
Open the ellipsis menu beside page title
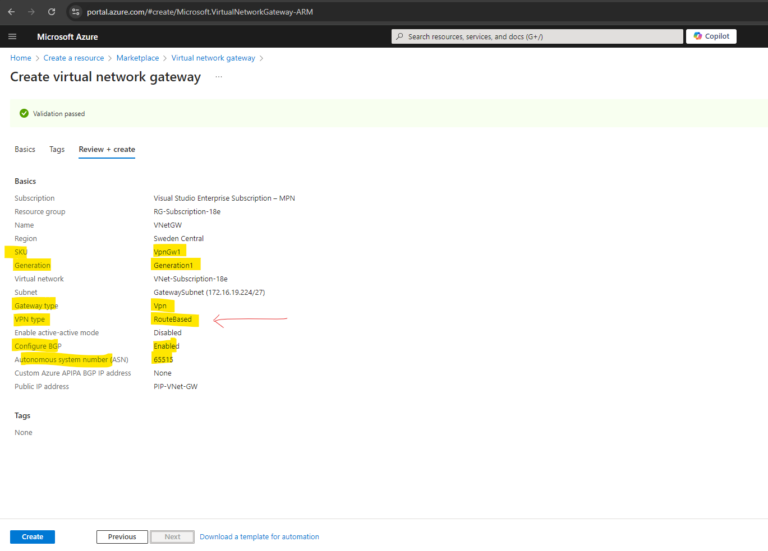(219, 76)
